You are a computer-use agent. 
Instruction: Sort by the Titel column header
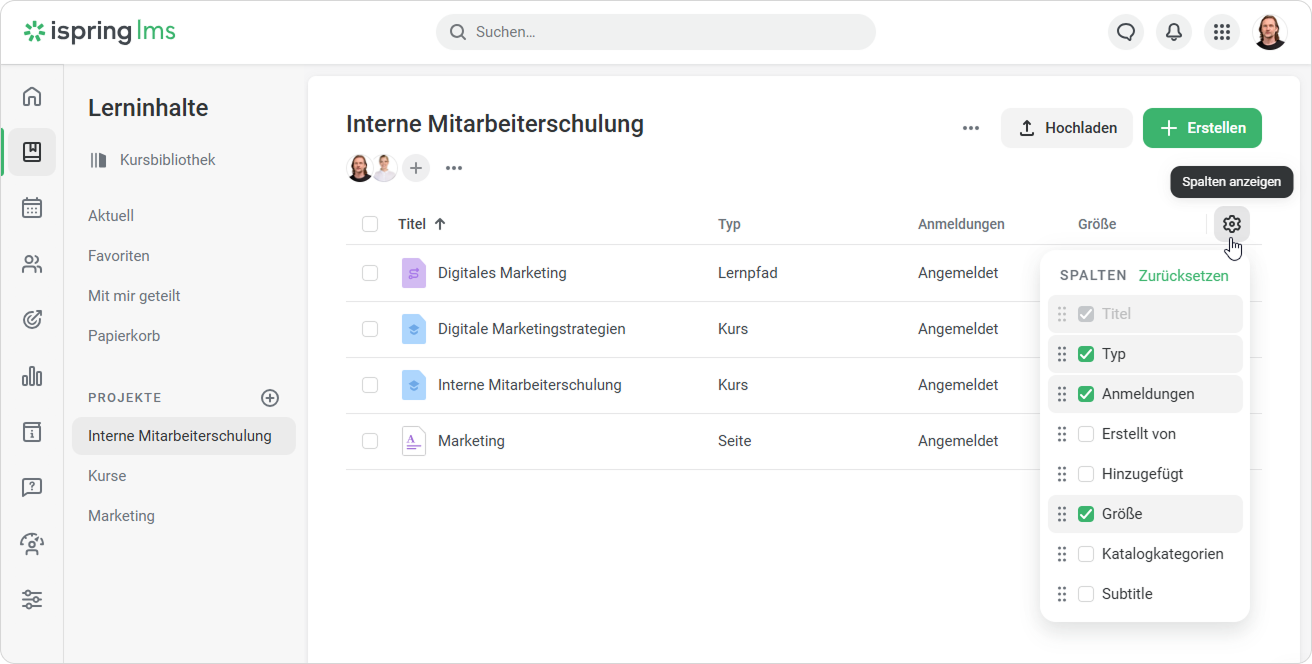tap(412, 224)
